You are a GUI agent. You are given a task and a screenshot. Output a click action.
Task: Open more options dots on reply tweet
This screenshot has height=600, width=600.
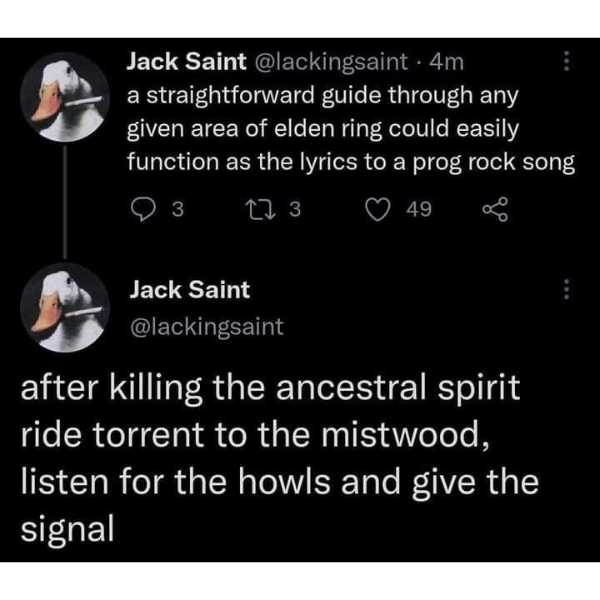(x=567, y=289)
